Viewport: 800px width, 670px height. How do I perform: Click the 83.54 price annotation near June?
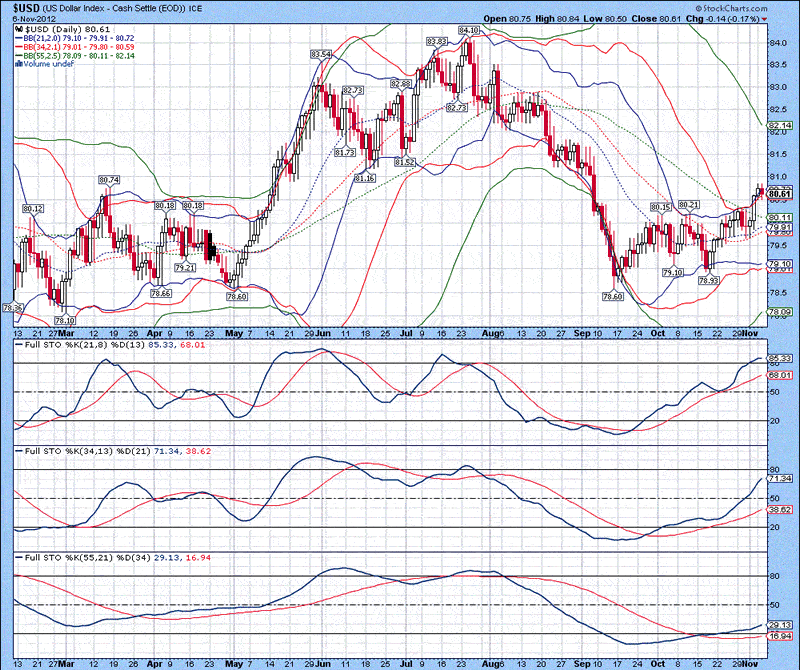pyautogui.click(x=321, y=54)
